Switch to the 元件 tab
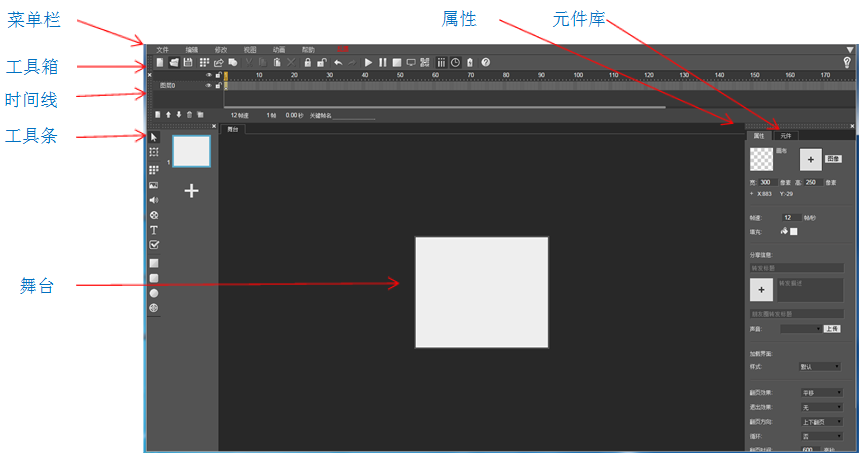 click(x=786, y=135)
